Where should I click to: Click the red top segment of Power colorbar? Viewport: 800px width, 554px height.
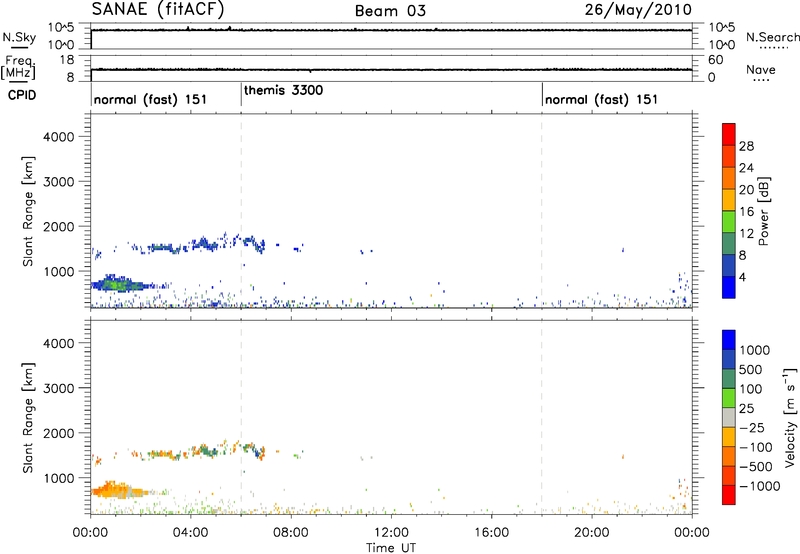coord(729,135)
